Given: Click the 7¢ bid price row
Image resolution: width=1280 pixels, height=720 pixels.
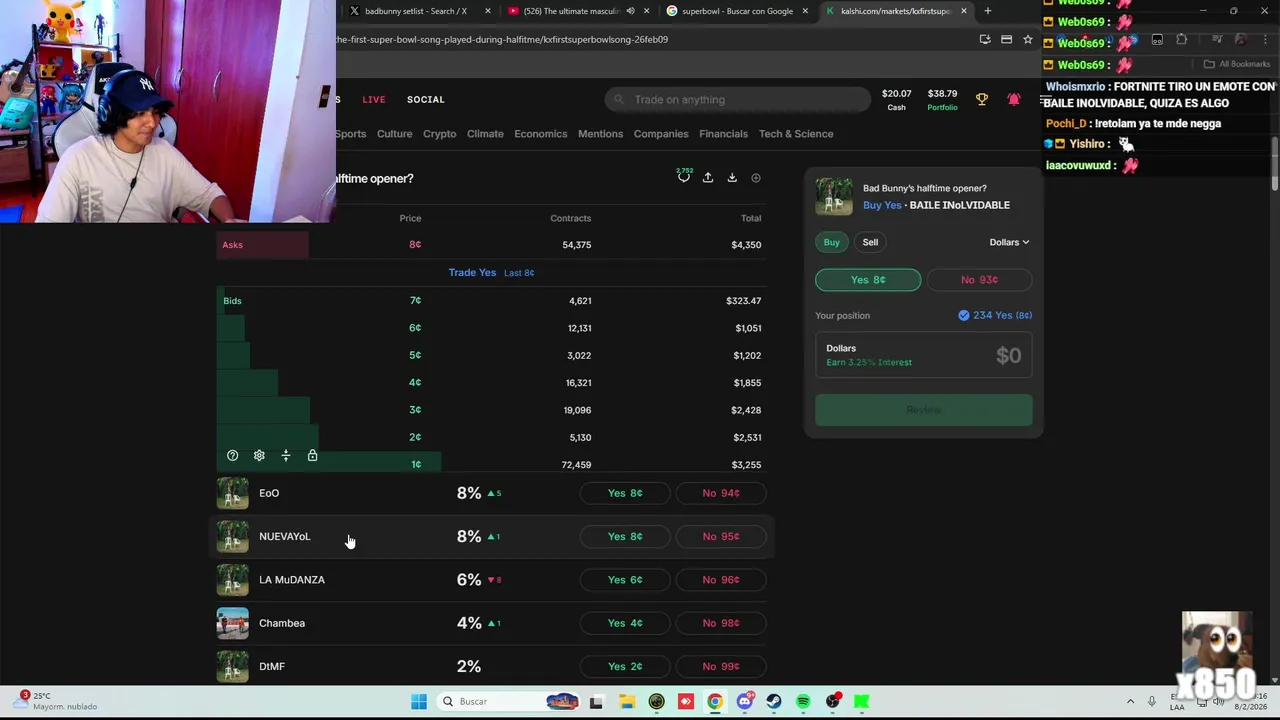Looking at the screenshot, I should tap(492, 301).
